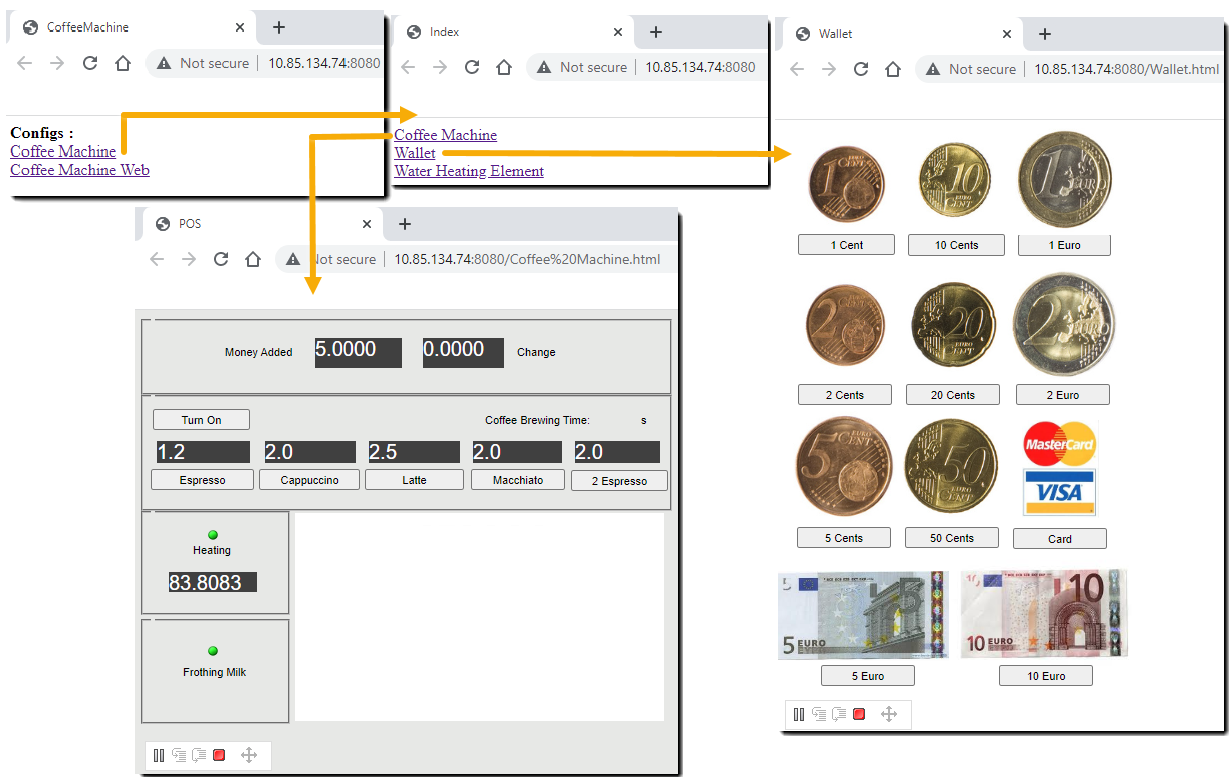Select the Index browser tab

click(513, 32)
